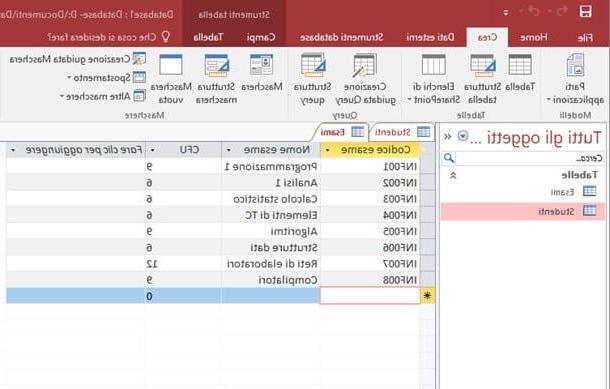Click the INF008 cell
The image size is (610, 389).
point(370,280)
